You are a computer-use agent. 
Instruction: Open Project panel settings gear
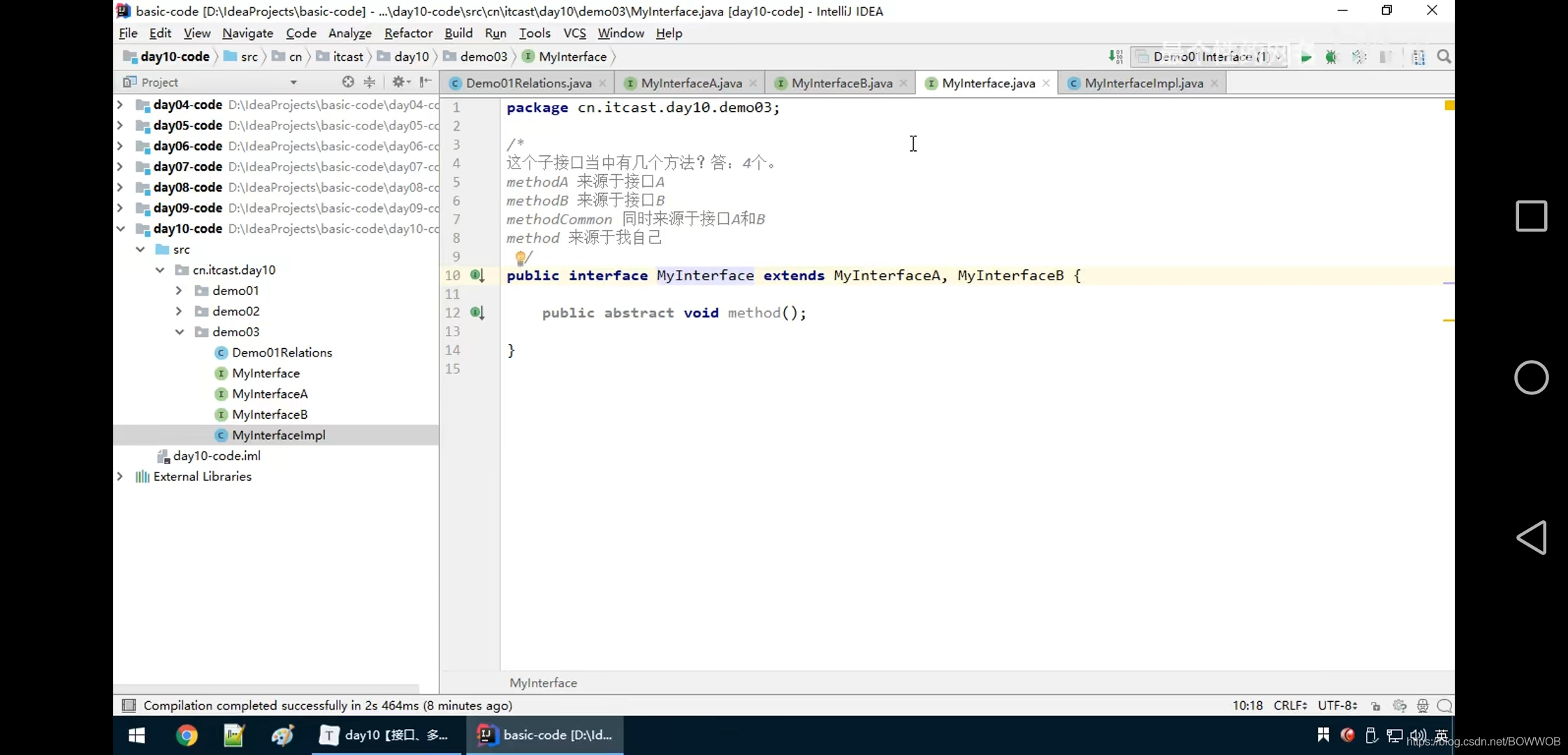click(x=400, y=82)
